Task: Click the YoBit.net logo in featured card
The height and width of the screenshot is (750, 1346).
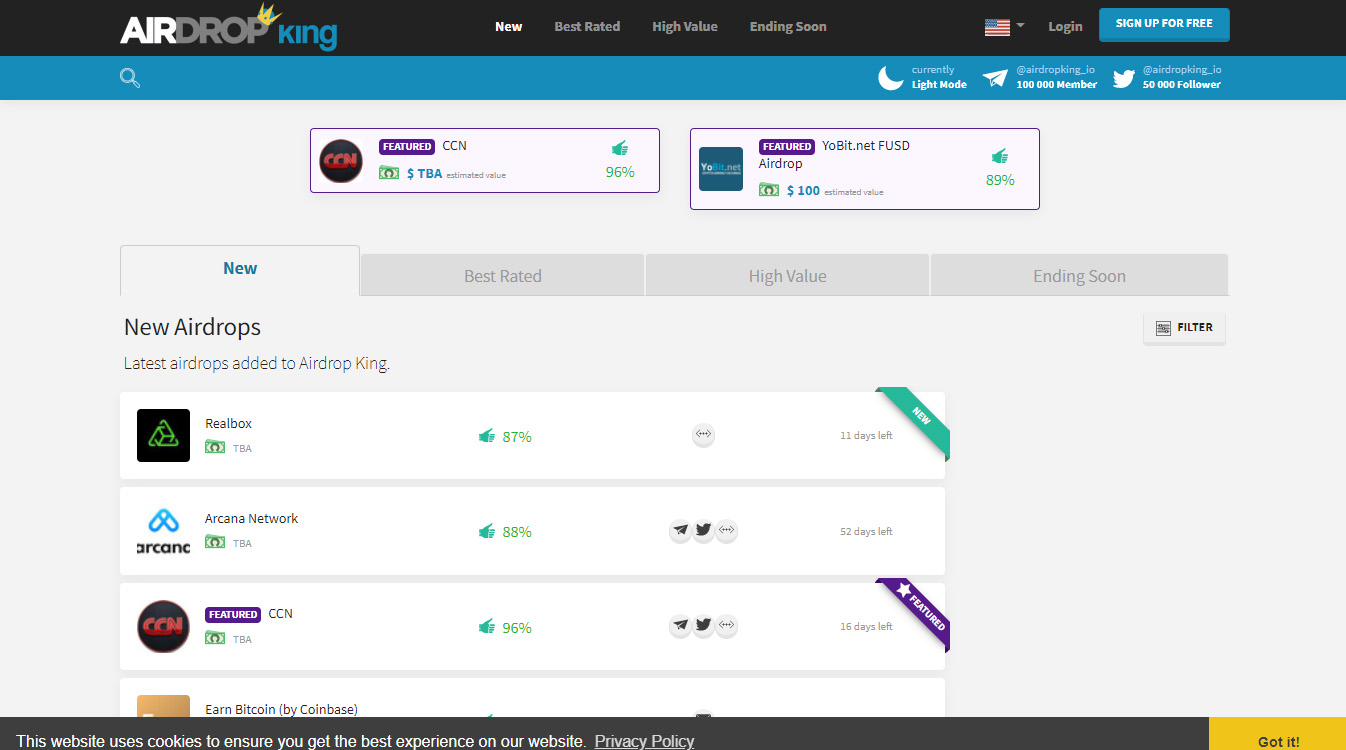Action: coord(721,169)
